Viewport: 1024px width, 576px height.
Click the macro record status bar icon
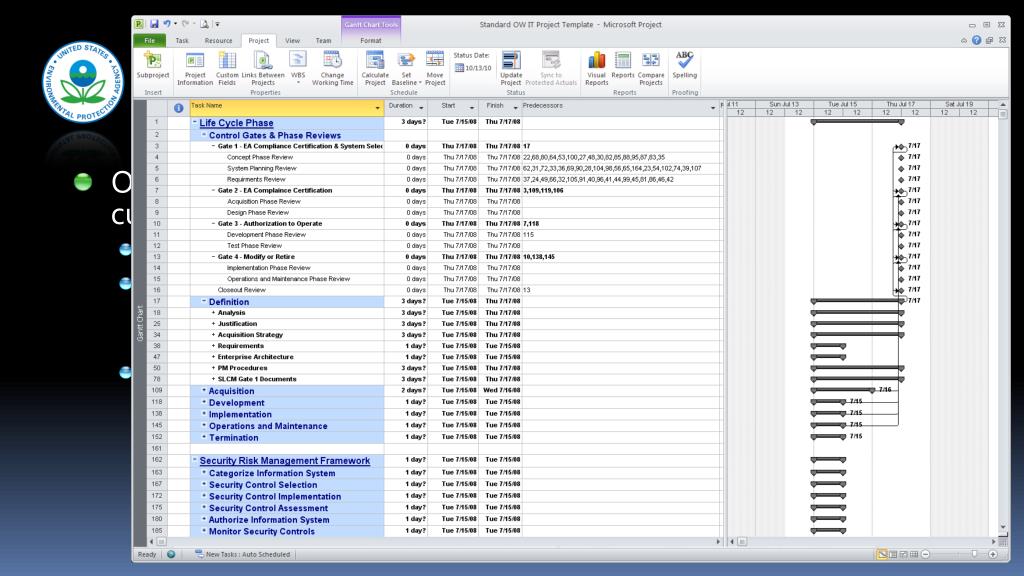tap(171, 554)
